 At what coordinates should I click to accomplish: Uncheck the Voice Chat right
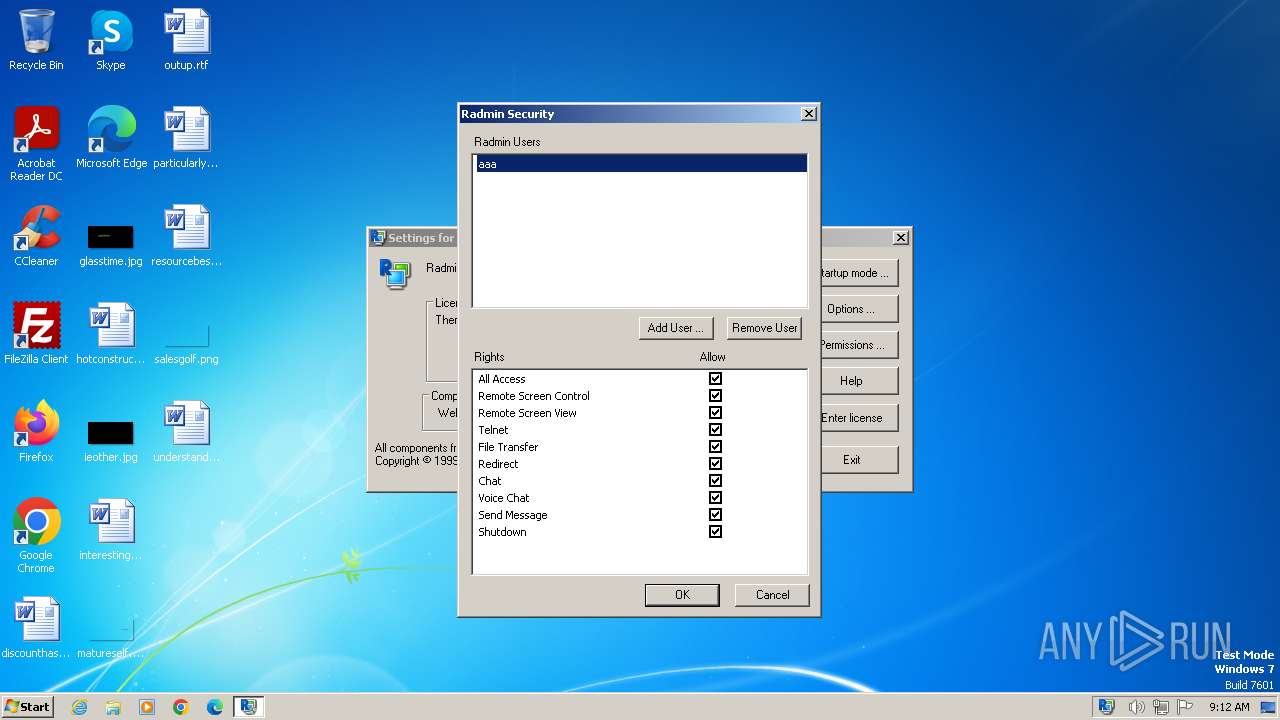(715, 498)
